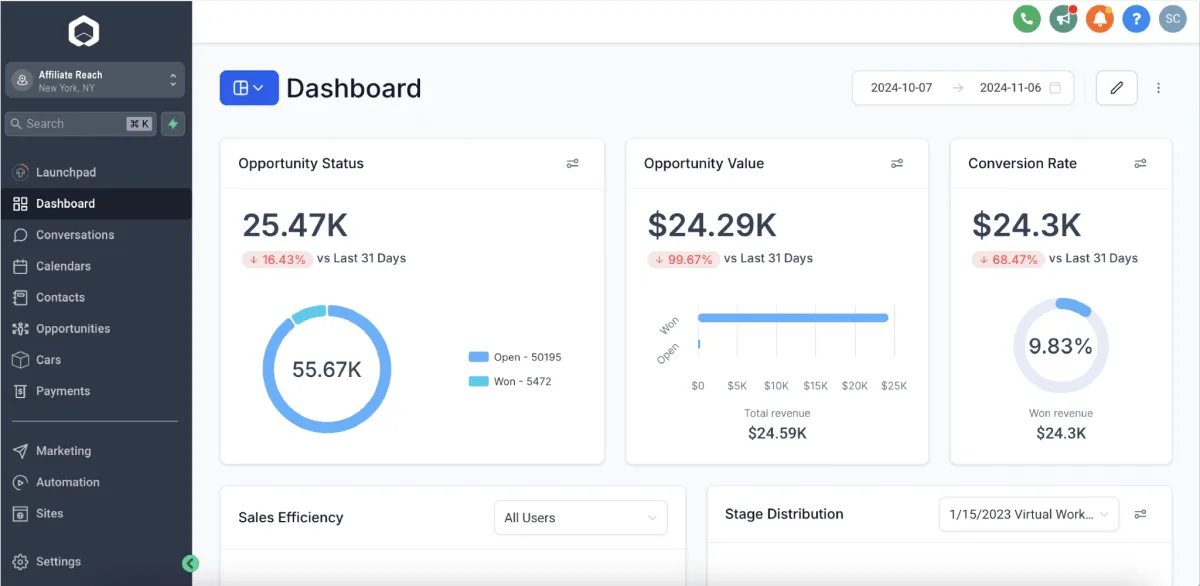Open the three-dot dashboard options menu

(x=1159, y=88)
